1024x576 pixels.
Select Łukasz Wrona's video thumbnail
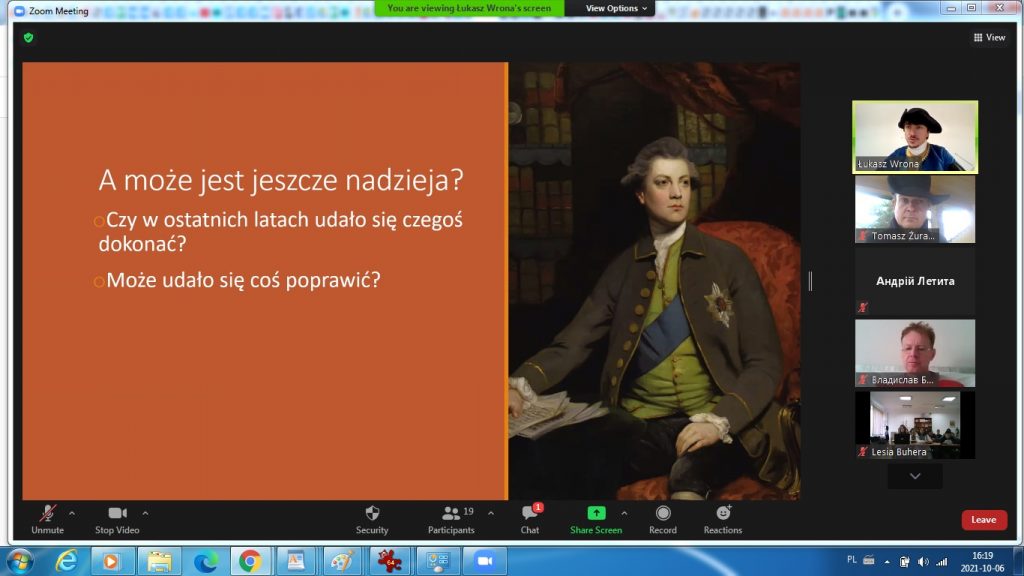[x=914, y=136]
